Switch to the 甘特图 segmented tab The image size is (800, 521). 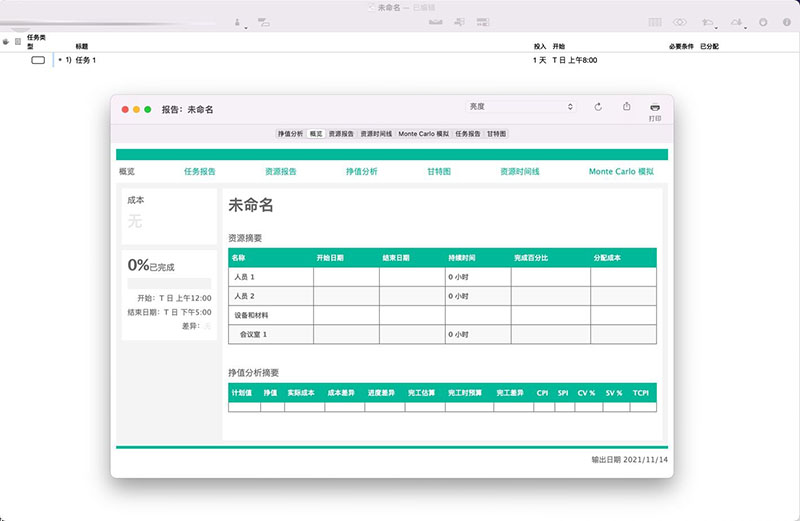(x=496, y=134)
